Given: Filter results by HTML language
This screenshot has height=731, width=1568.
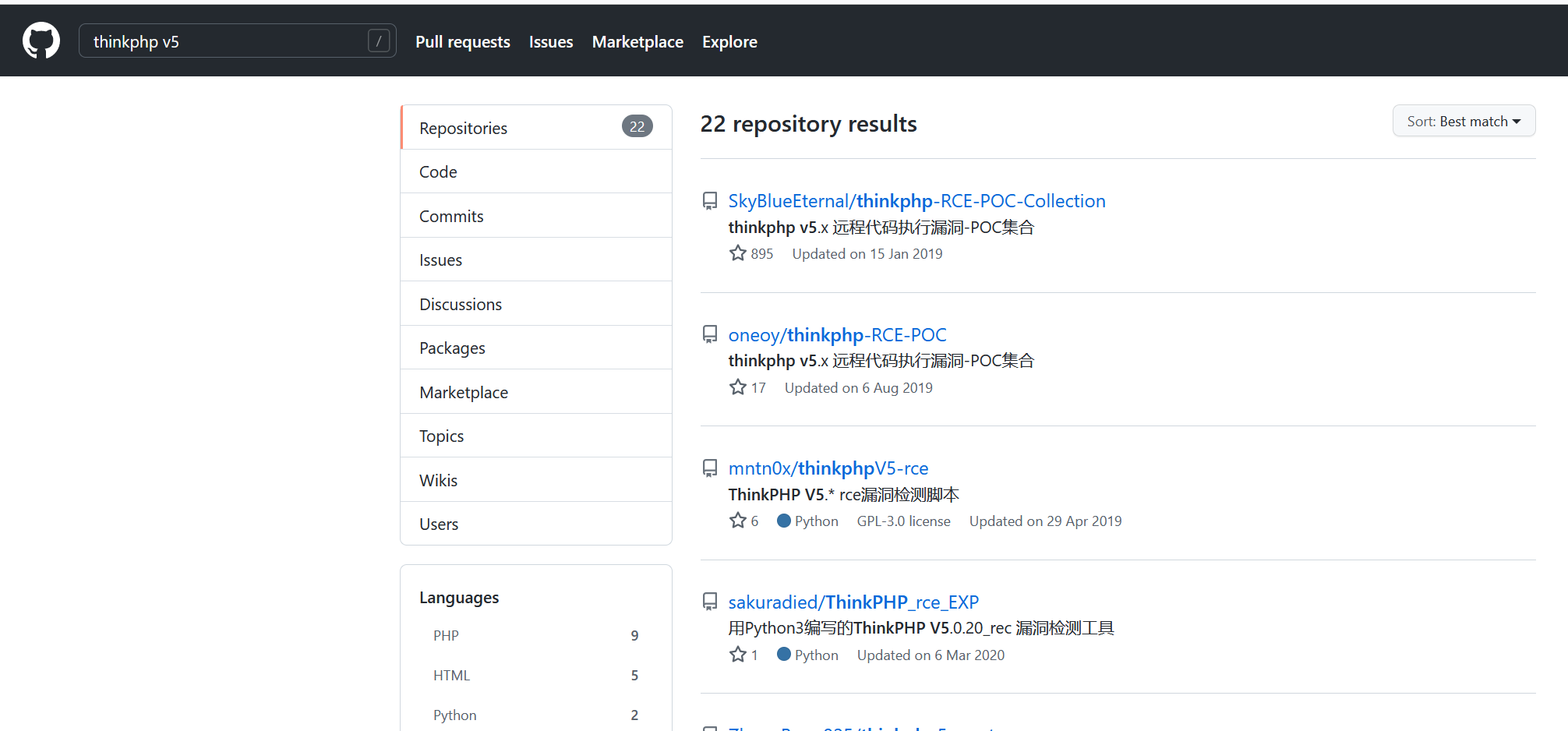Looking at the screenshot, I should coord(452,676).
